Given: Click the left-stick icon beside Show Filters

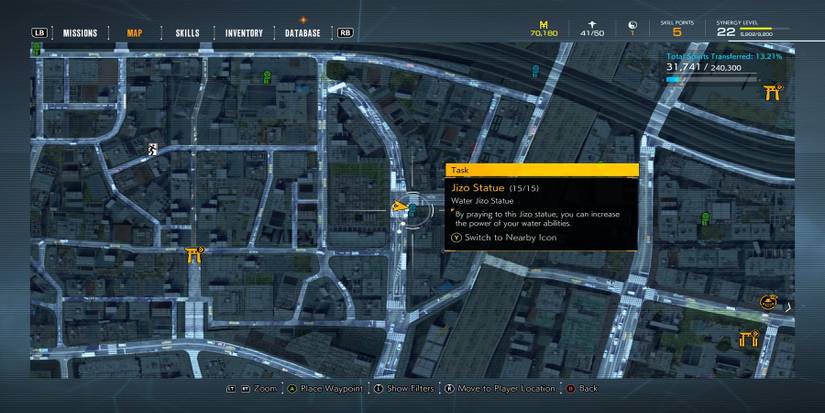Looking at the screenshot, I should pyautogui.click(x=378, y=389).
